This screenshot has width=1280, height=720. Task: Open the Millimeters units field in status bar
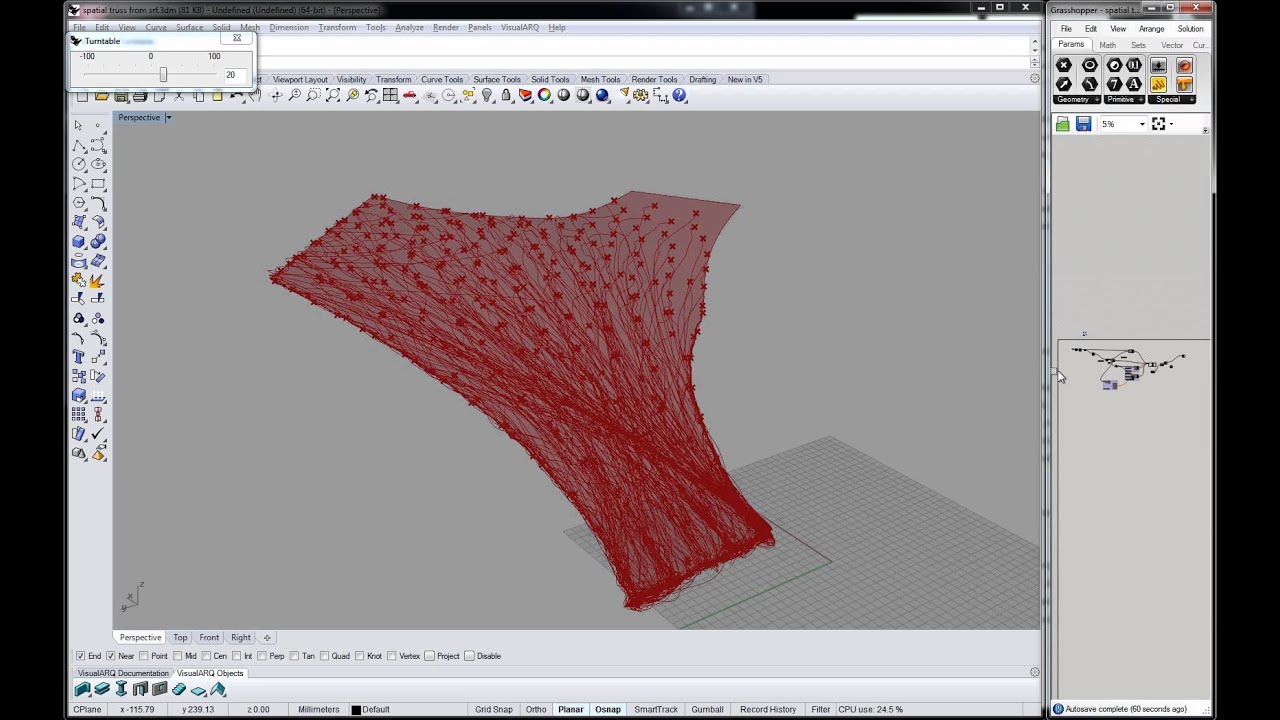coord(319,710)
